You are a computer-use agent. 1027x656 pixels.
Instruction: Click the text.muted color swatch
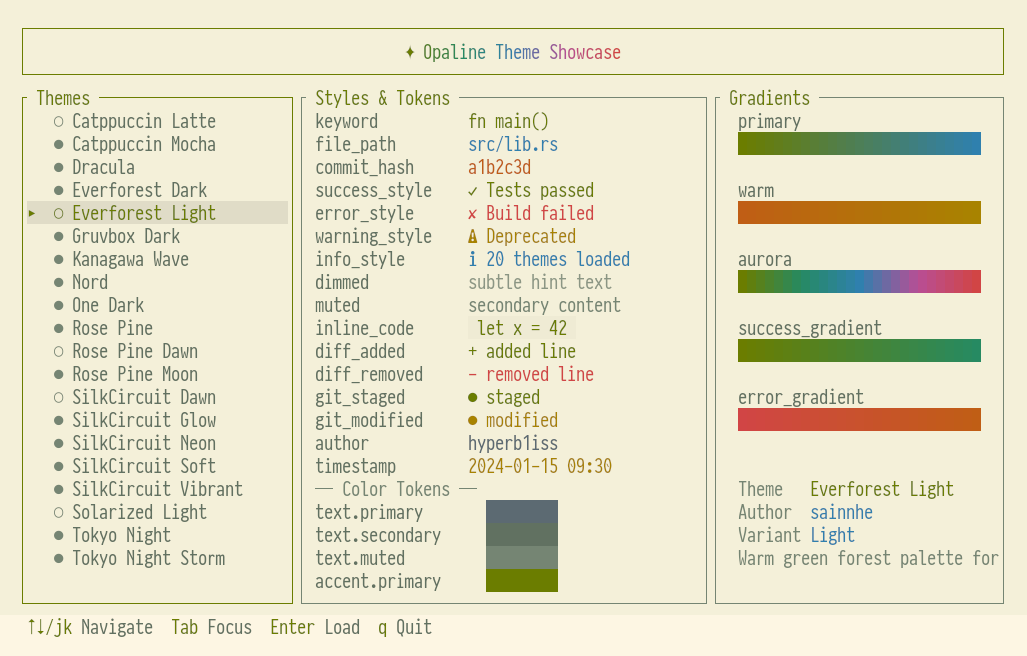click(522, 558)
